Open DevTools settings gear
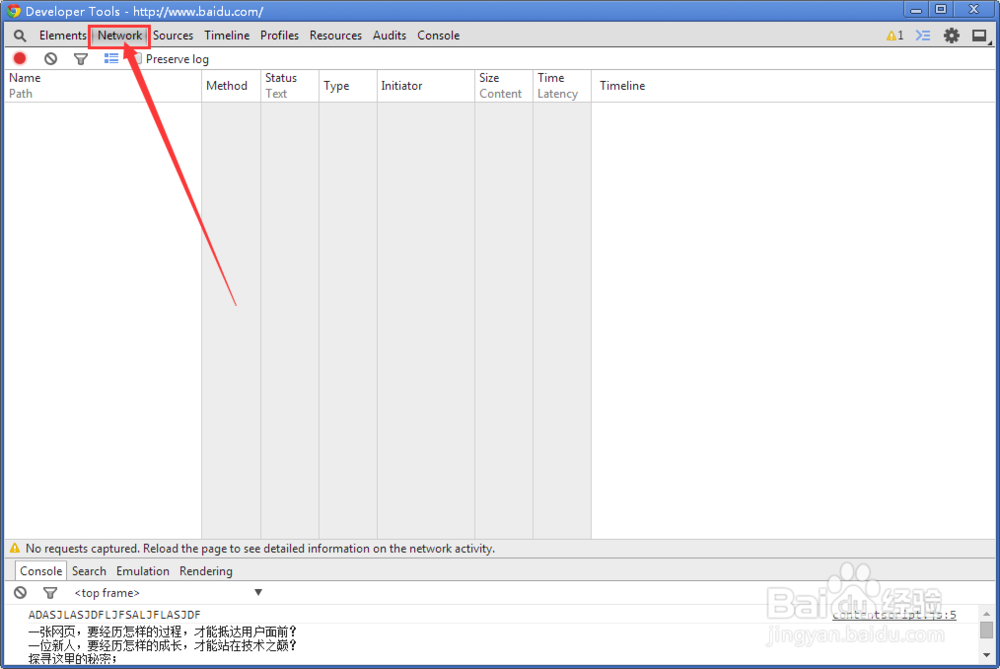The height and width of the screenshot is (669, 1000). pos(952,36)
